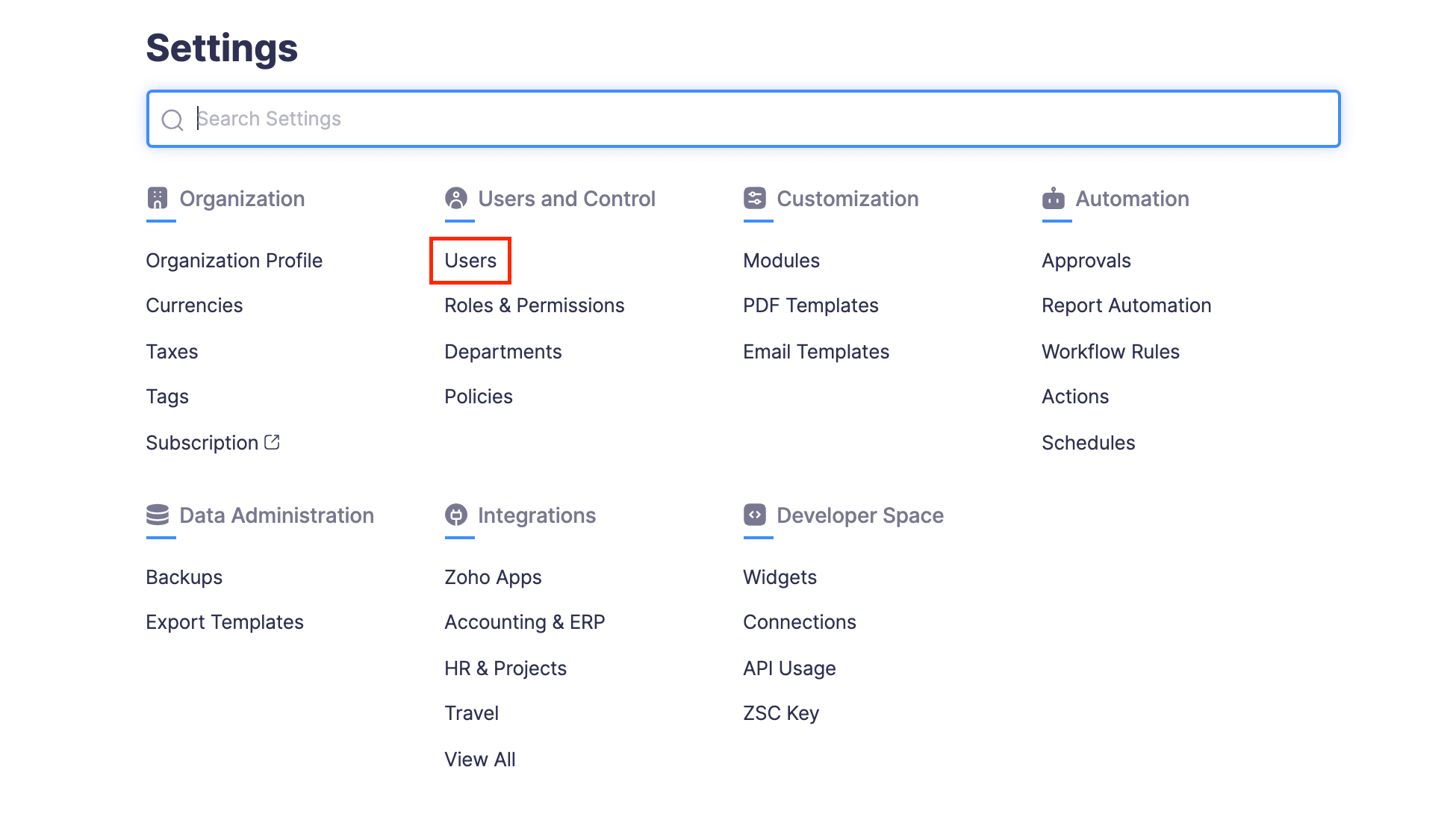Open the Users settings

pyautogui.click(x=470, y=260)
